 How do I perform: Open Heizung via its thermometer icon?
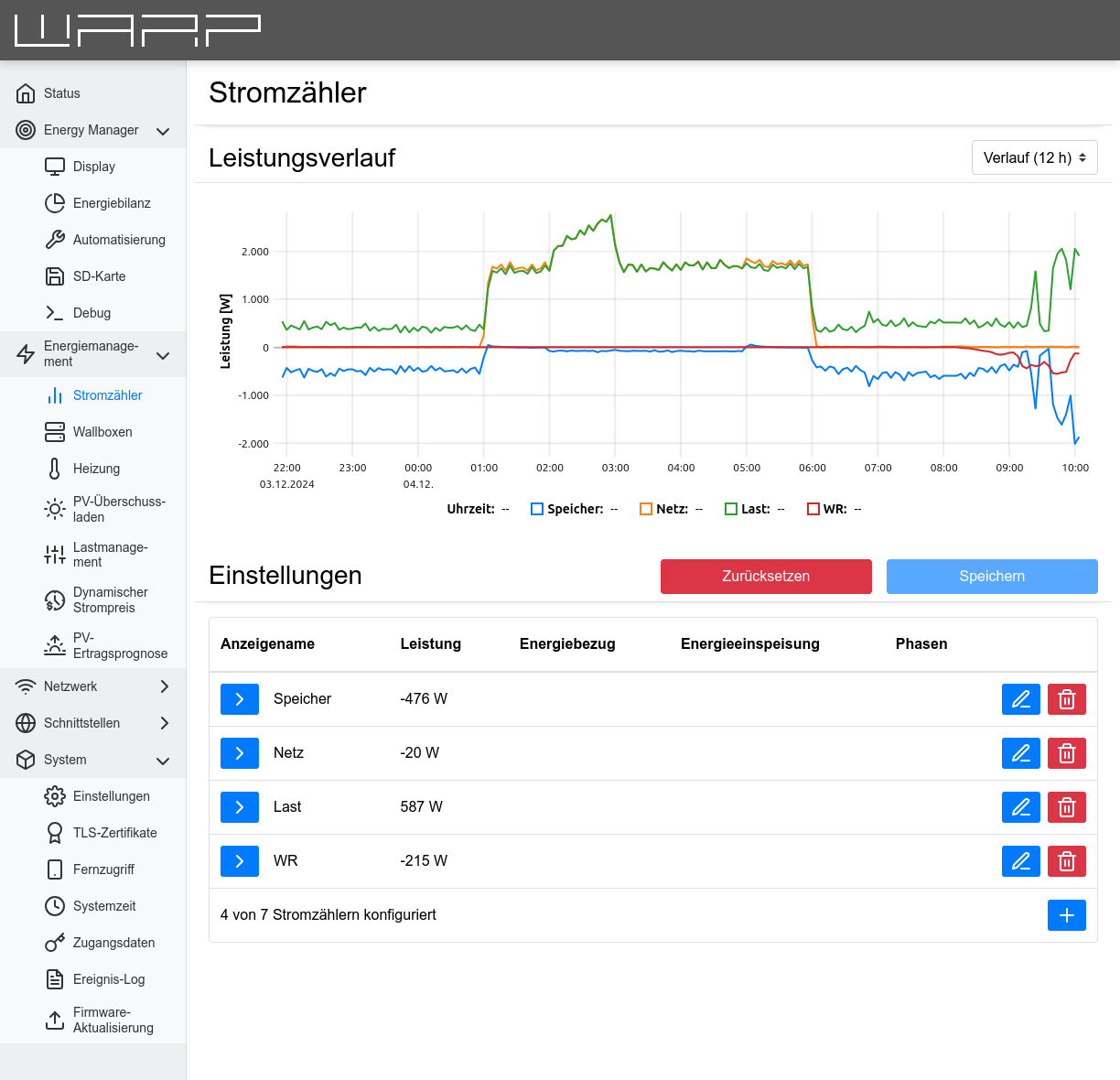[x=55, y=468]
